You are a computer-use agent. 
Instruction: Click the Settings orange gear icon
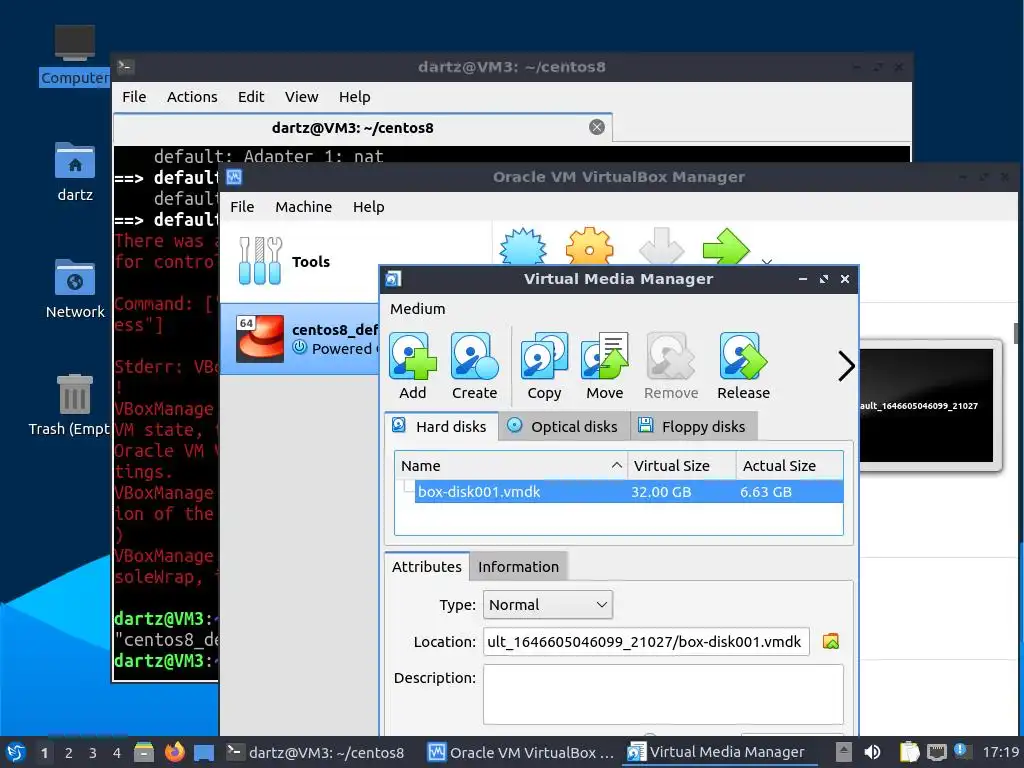pyautogui.click(x=590, y=247)
